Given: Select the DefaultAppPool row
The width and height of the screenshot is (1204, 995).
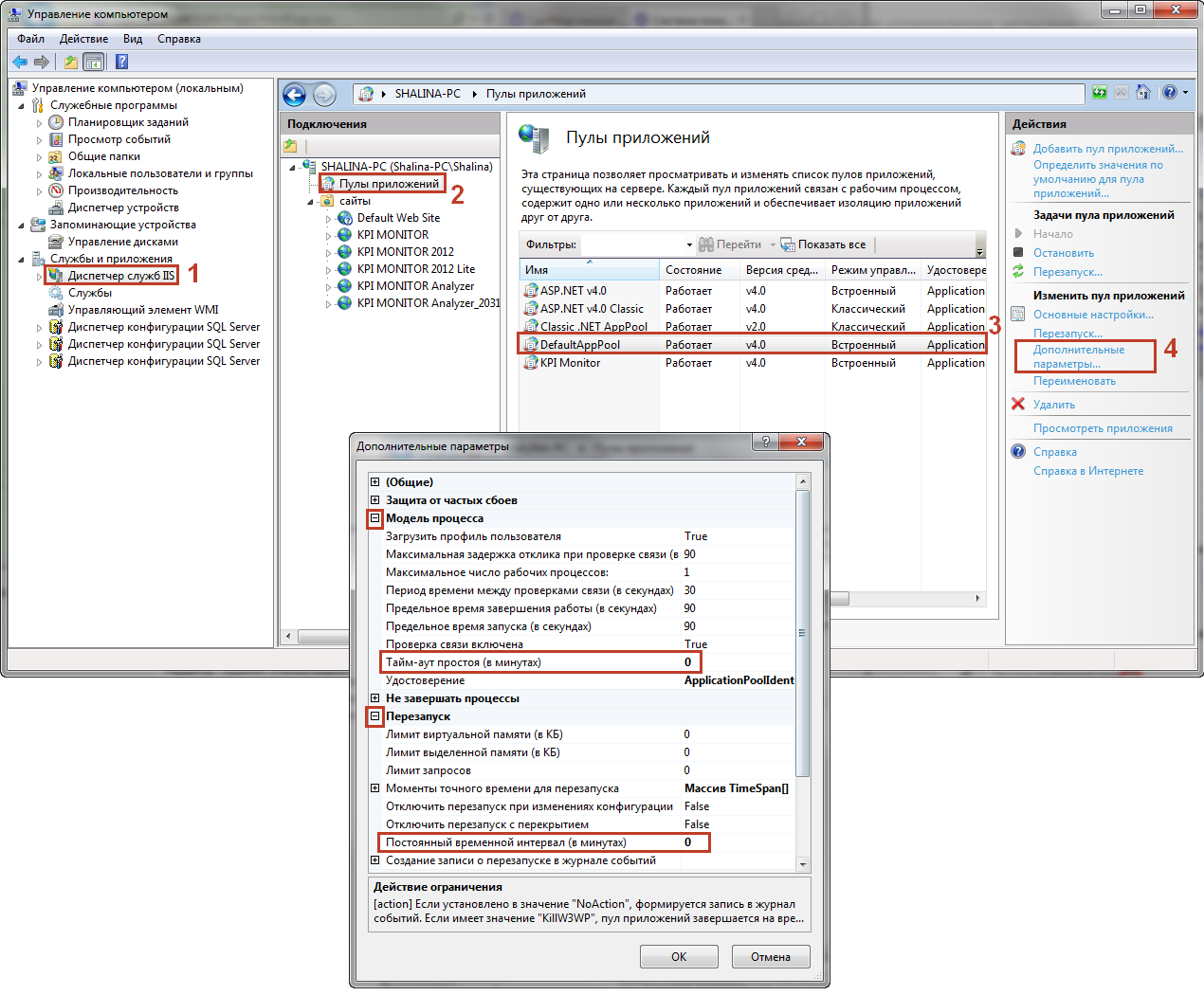Looking at the screenshot, I should (x=752, y=344).
